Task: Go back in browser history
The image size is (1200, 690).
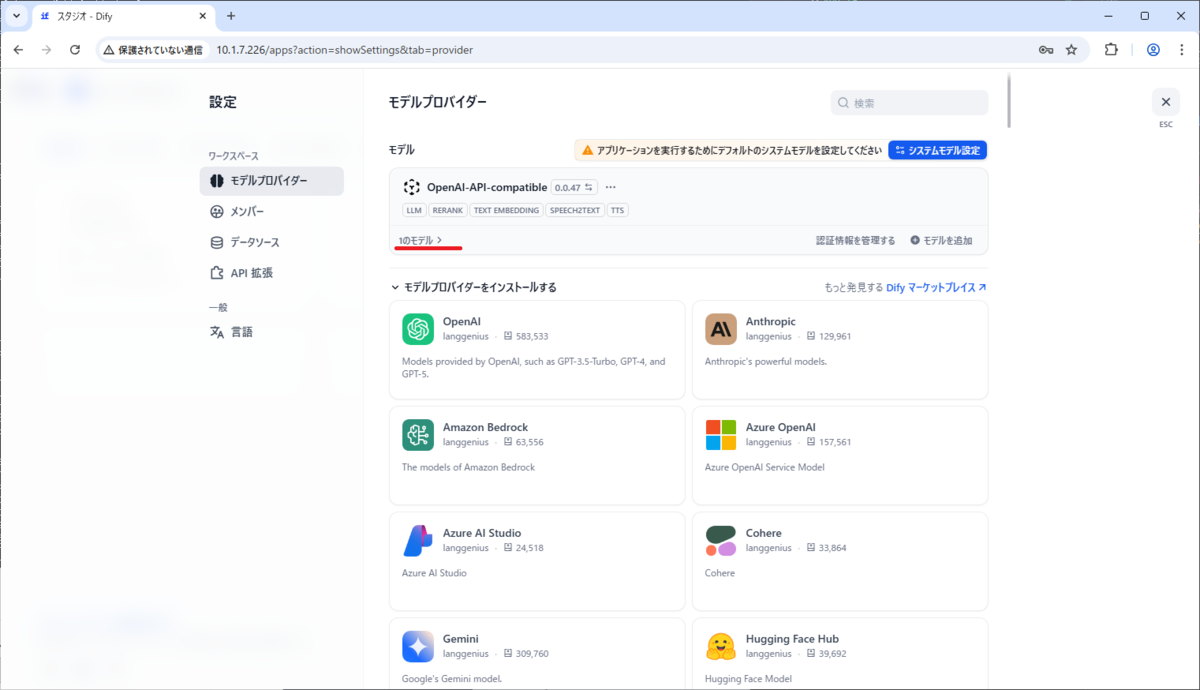Action: click(18, 49)
